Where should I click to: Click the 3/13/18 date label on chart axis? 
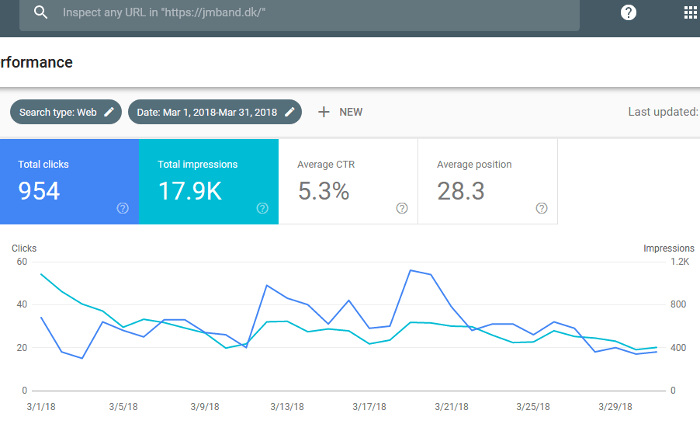pyautogui.click(x=288, y=407)
